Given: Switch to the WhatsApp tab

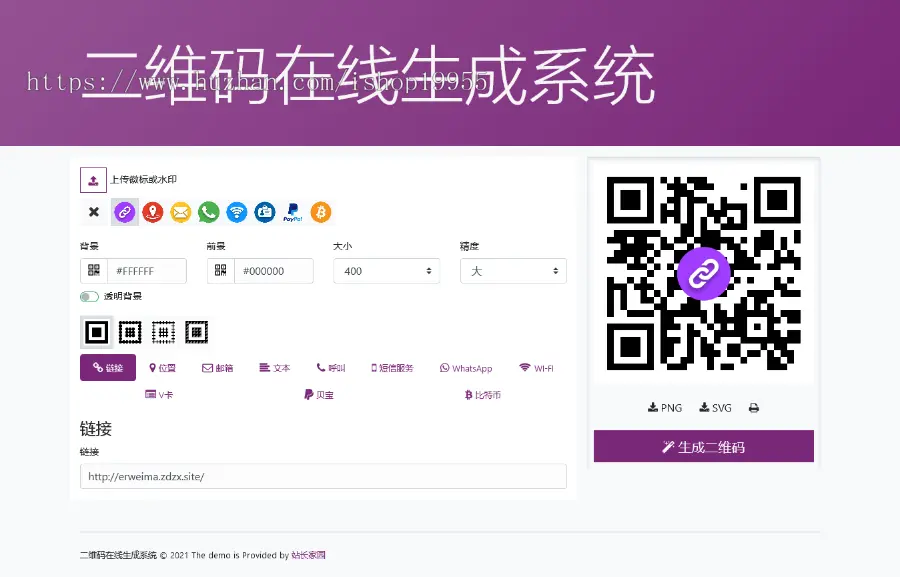Looking at the screenshot, I should point(466,368).
